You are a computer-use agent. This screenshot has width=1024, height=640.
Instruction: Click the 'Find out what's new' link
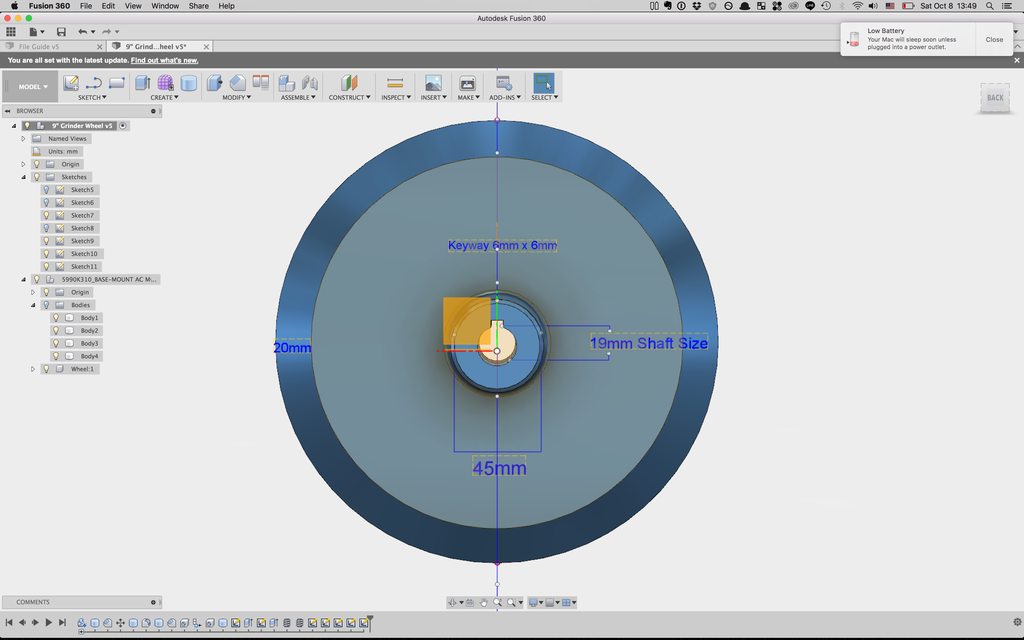pyautogui.click(x=164, y=60)
